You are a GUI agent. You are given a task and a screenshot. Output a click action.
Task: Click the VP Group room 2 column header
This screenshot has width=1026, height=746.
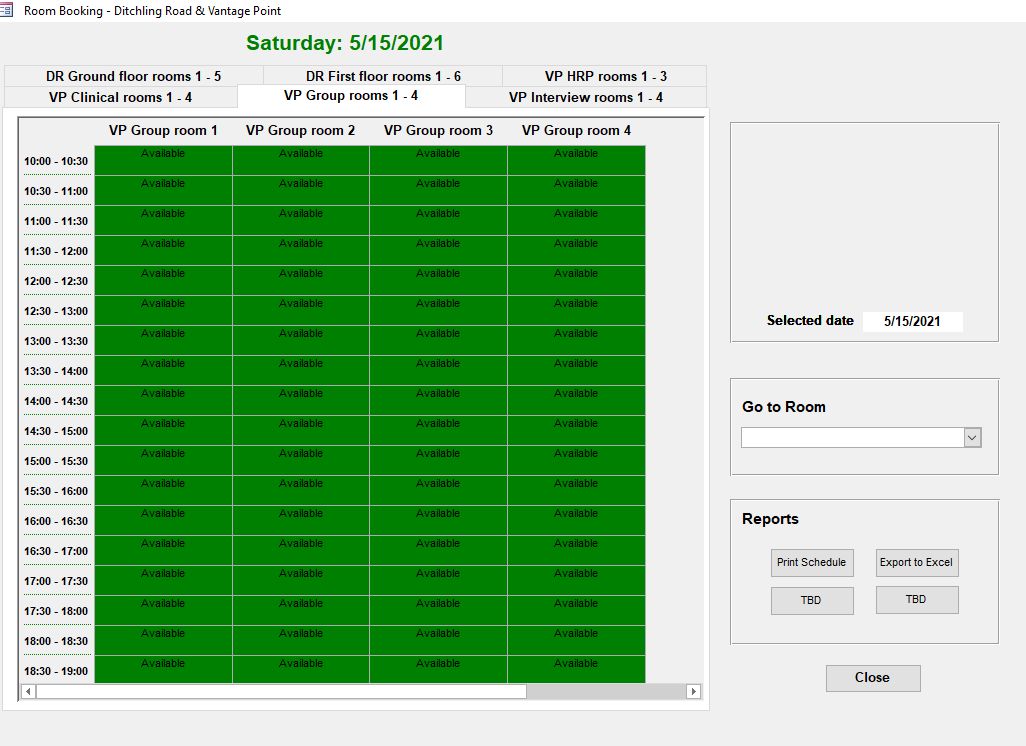point(300,130)
